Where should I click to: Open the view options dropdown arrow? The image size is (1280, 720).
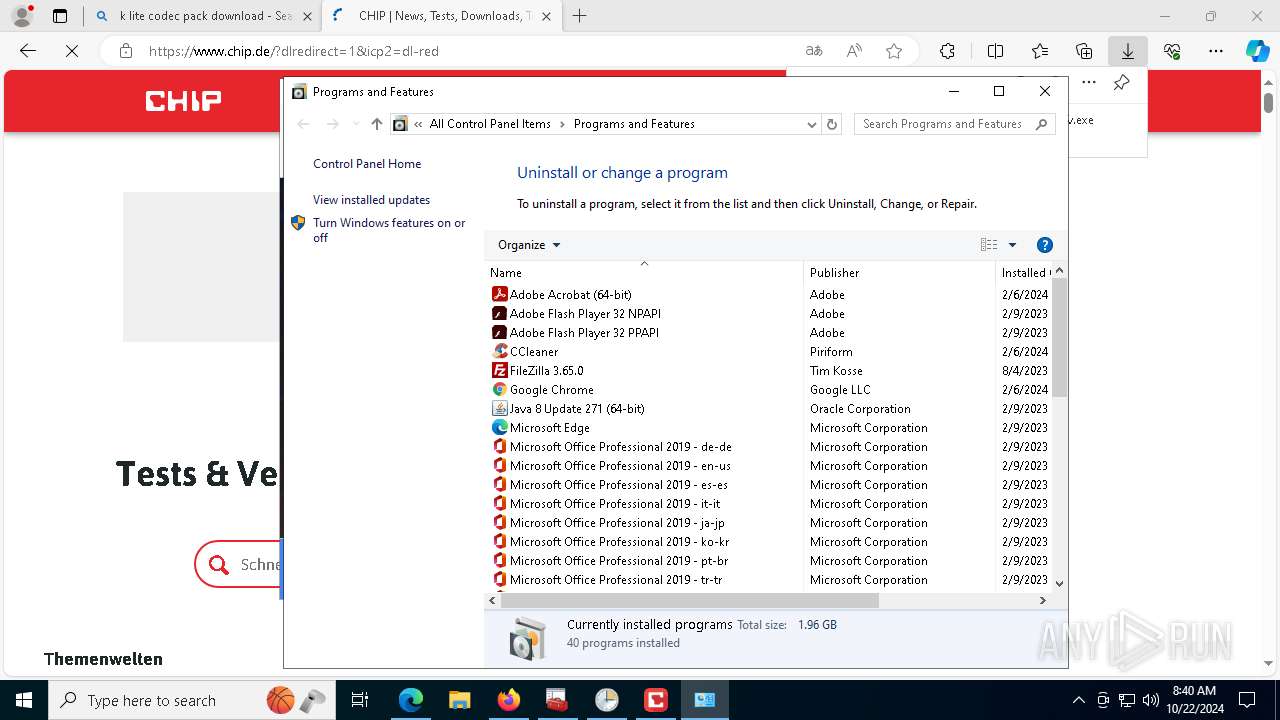(1012, 245)
